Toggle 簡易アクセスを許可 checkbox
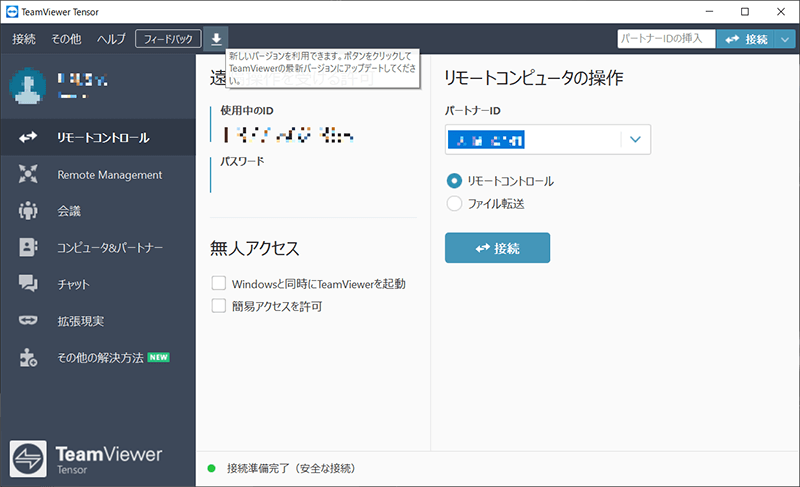The height and width of the screenshot is (487, 800). pos(219,306)
